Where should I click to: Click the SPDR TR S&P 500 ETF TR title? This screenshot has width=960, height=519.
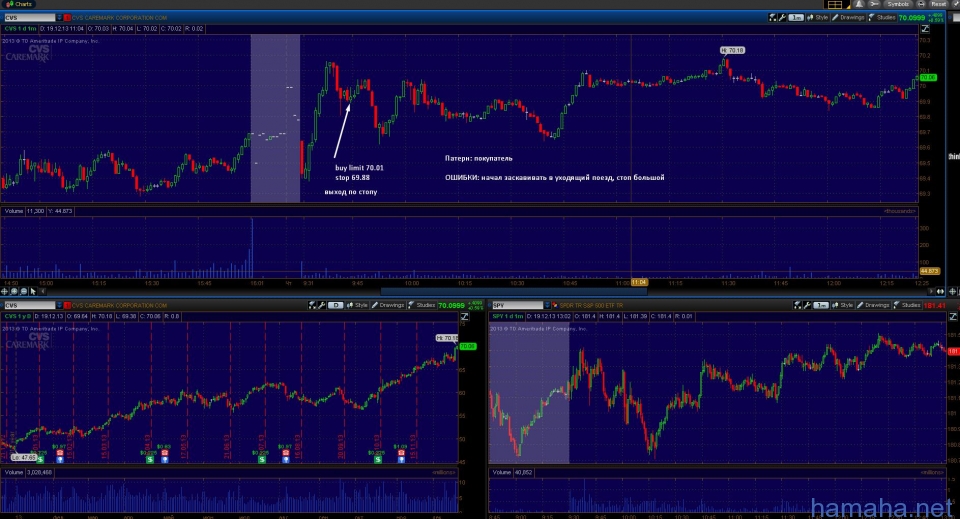(591, 305)
